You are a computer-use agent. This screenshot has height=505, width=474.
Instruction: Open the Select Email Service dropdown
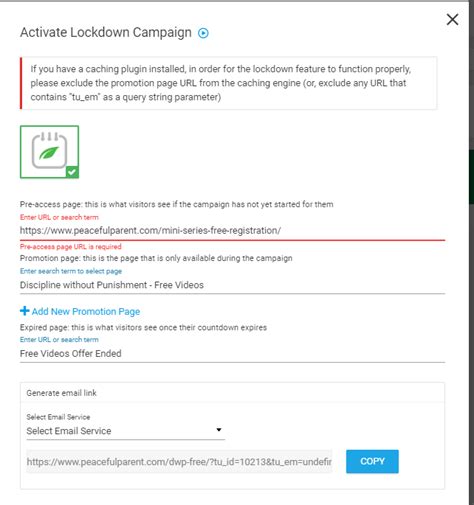pos(125,431)
